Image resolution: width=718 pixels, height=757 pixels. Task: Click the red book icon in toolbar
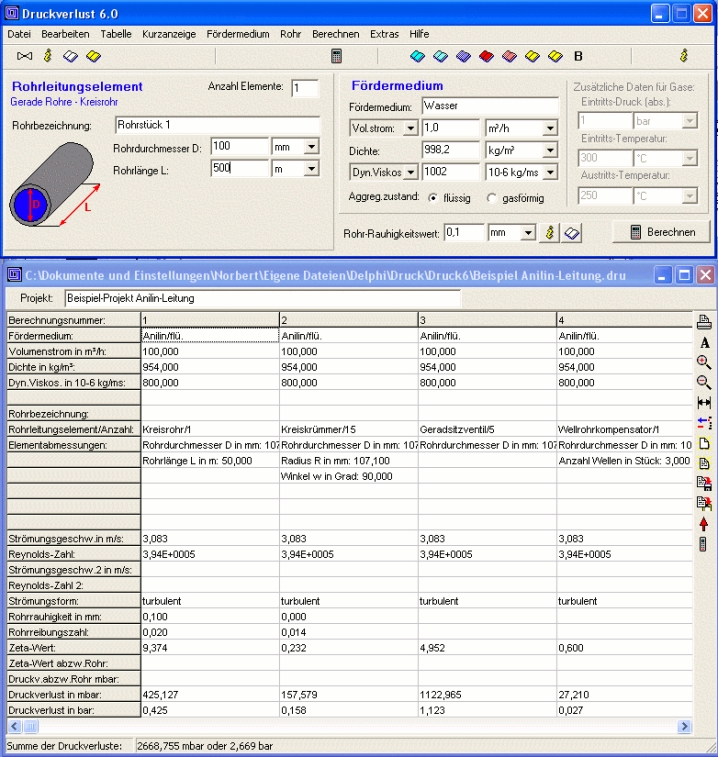tap(486, 56)
